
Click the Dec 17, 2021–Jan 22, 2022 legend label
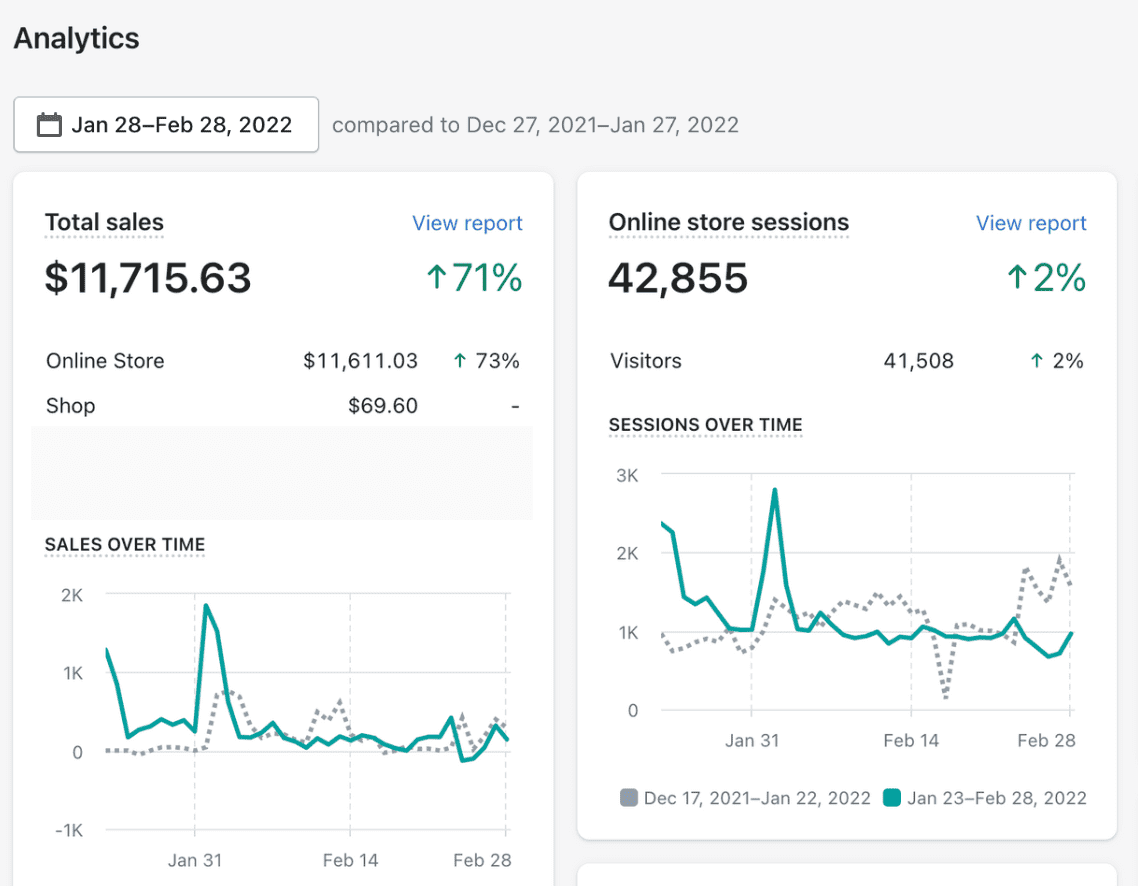pyautogui.click(x=757, y=798)
